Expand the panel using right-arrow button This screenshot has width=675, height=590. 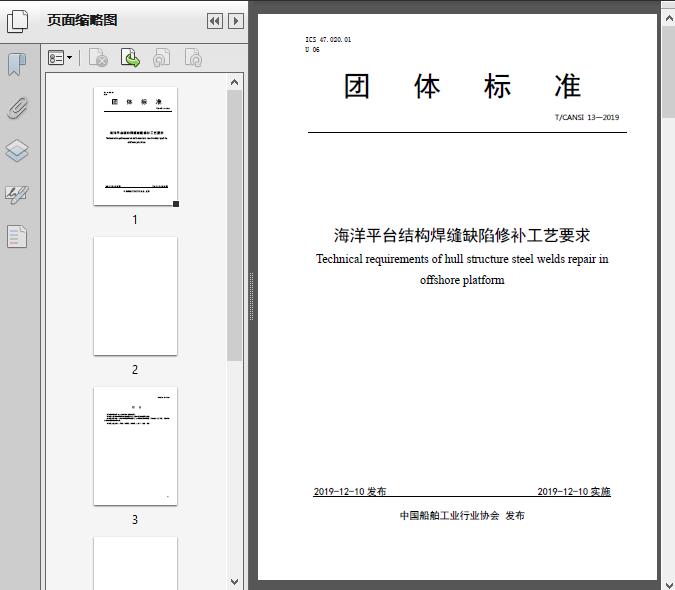click(235, 21)
